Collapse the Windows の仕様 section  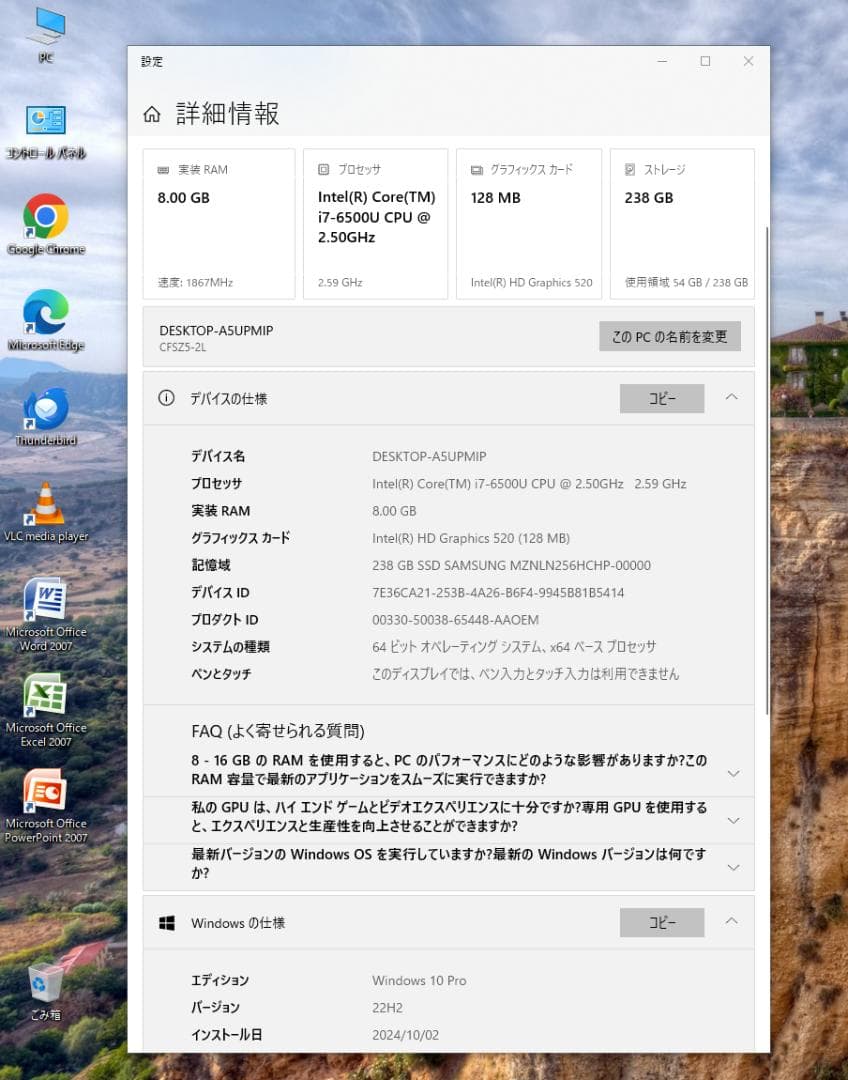[x=731, y=921]
